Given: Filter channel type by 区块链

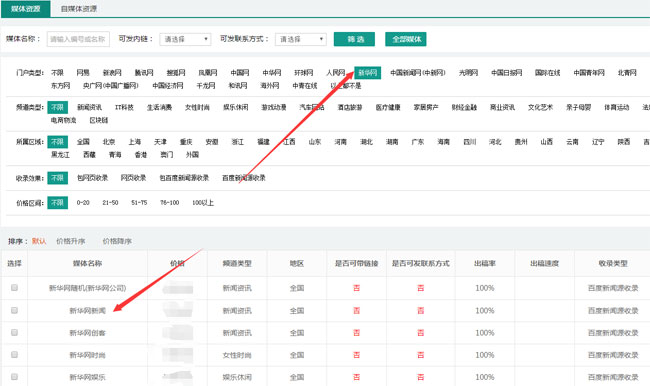Looking at the screenshot, I should (x=99, y=120).
